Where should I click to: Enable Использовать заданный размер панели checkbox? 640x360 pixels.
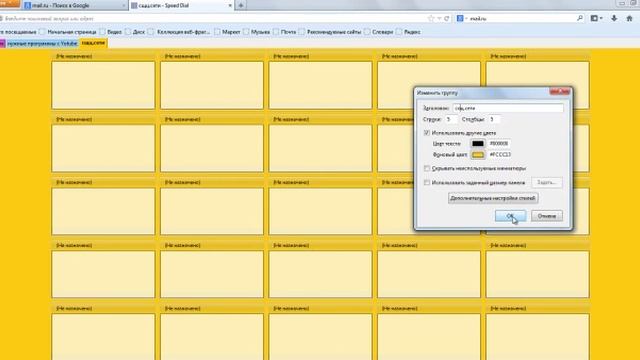click(x=427, y=182)
